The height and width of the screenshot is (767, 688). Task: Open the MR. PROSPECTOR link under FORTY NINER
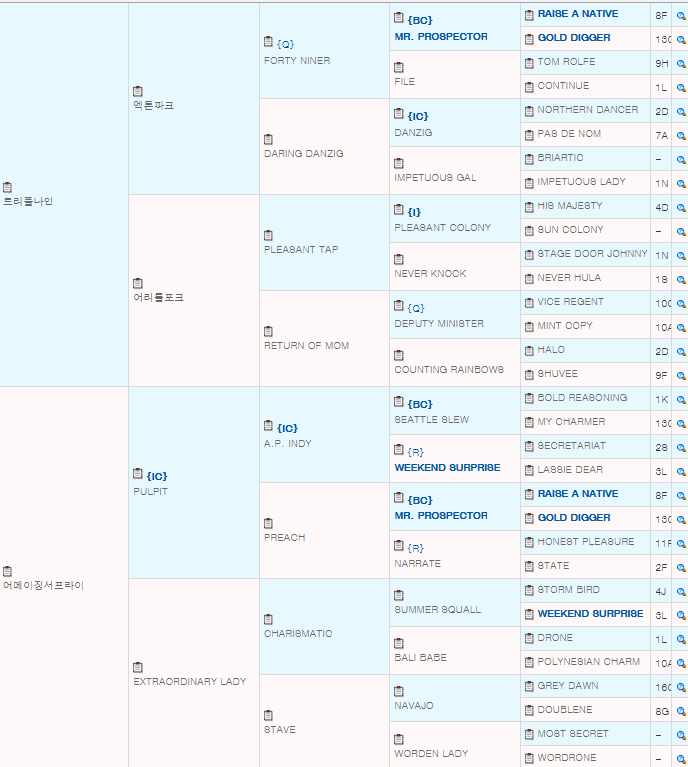(441, 36)
